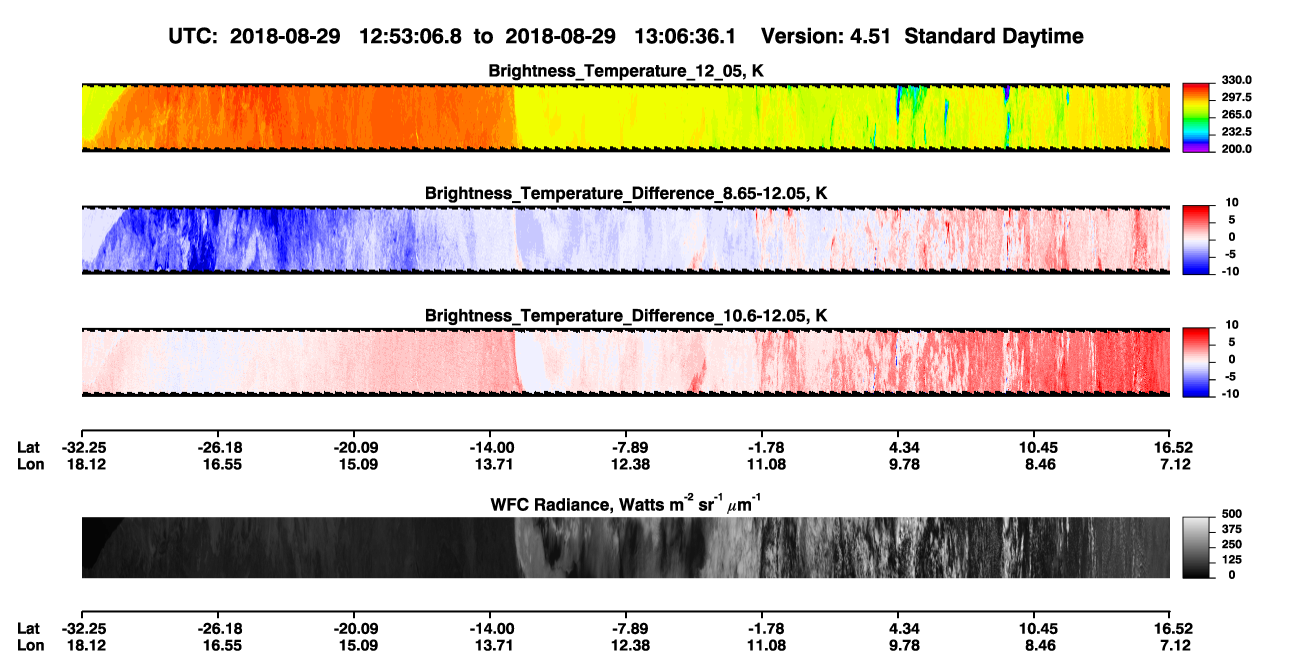Click the 10.6-12.05 difference image strip

pos(625,363)
